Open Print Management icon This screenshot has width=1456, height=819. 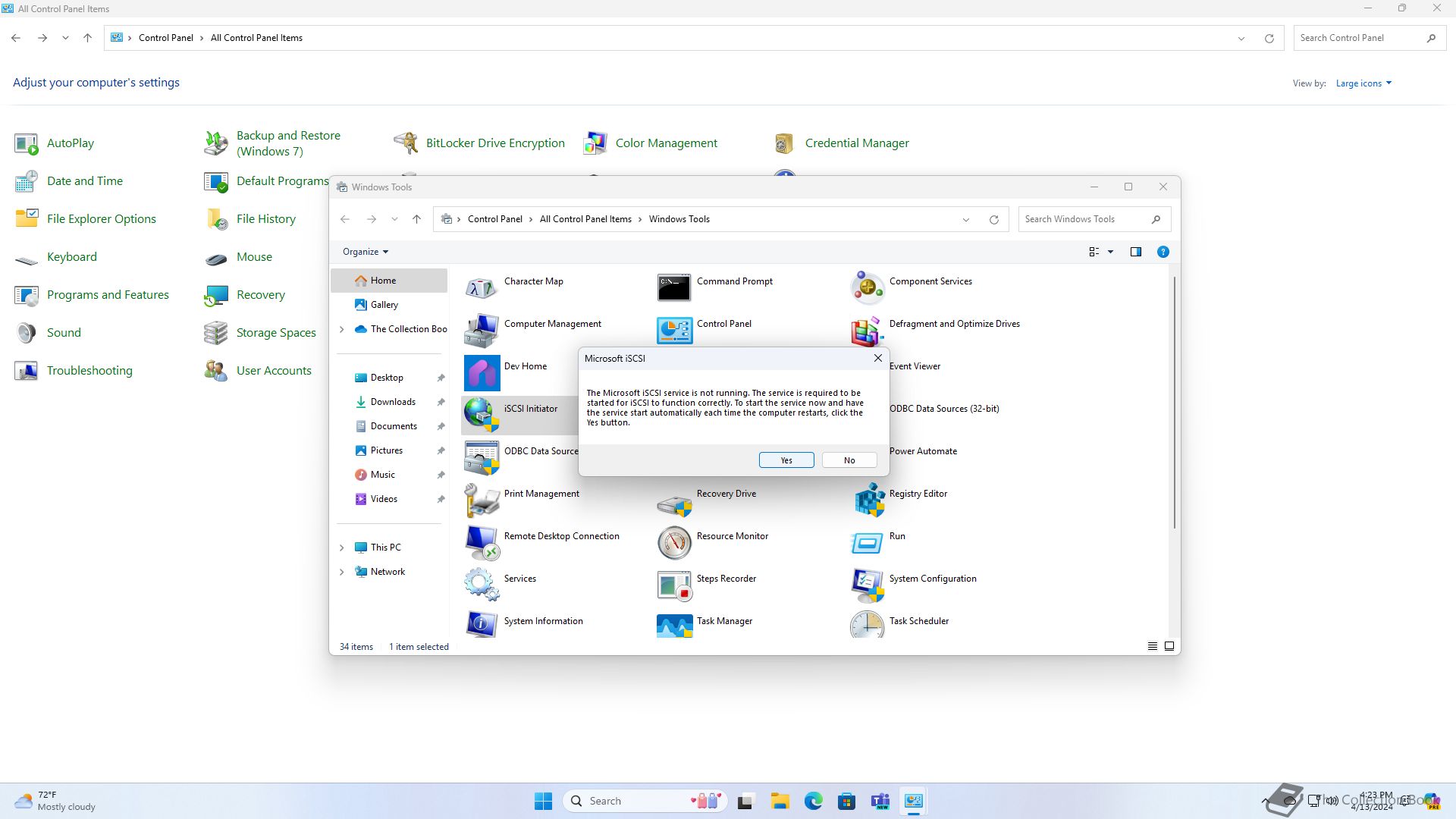point(482,500)
